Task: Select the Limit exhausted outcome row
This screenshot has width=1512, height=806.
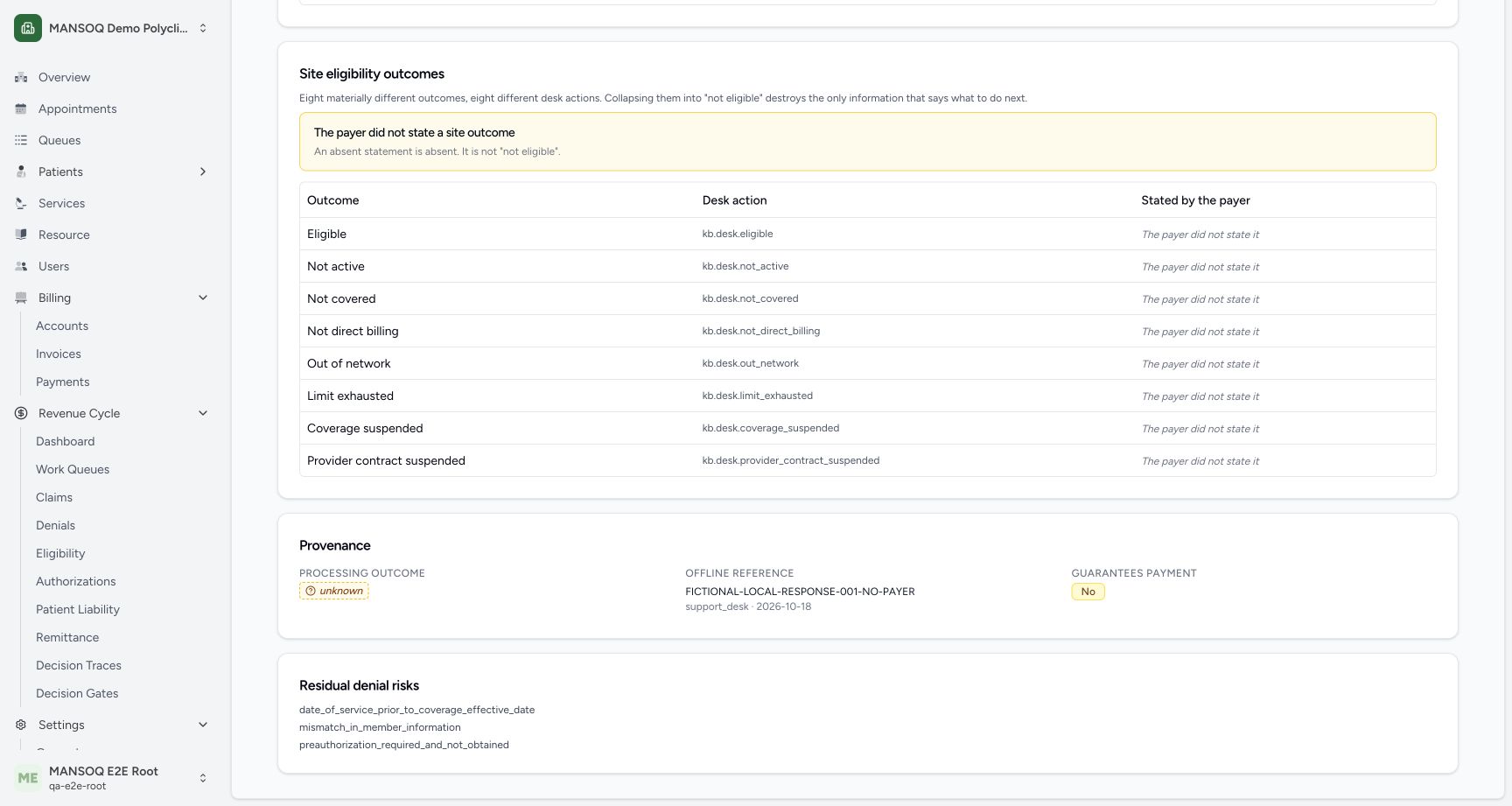Action: pyautogui.click(x=868, y=396)
